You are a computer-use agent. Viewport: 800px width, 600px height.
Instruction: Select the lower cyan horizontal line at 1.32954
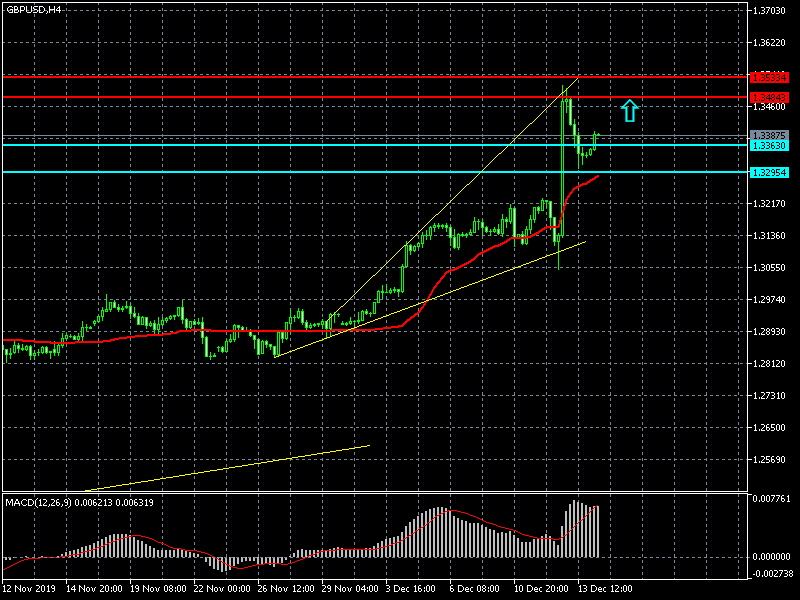(375, 172)
